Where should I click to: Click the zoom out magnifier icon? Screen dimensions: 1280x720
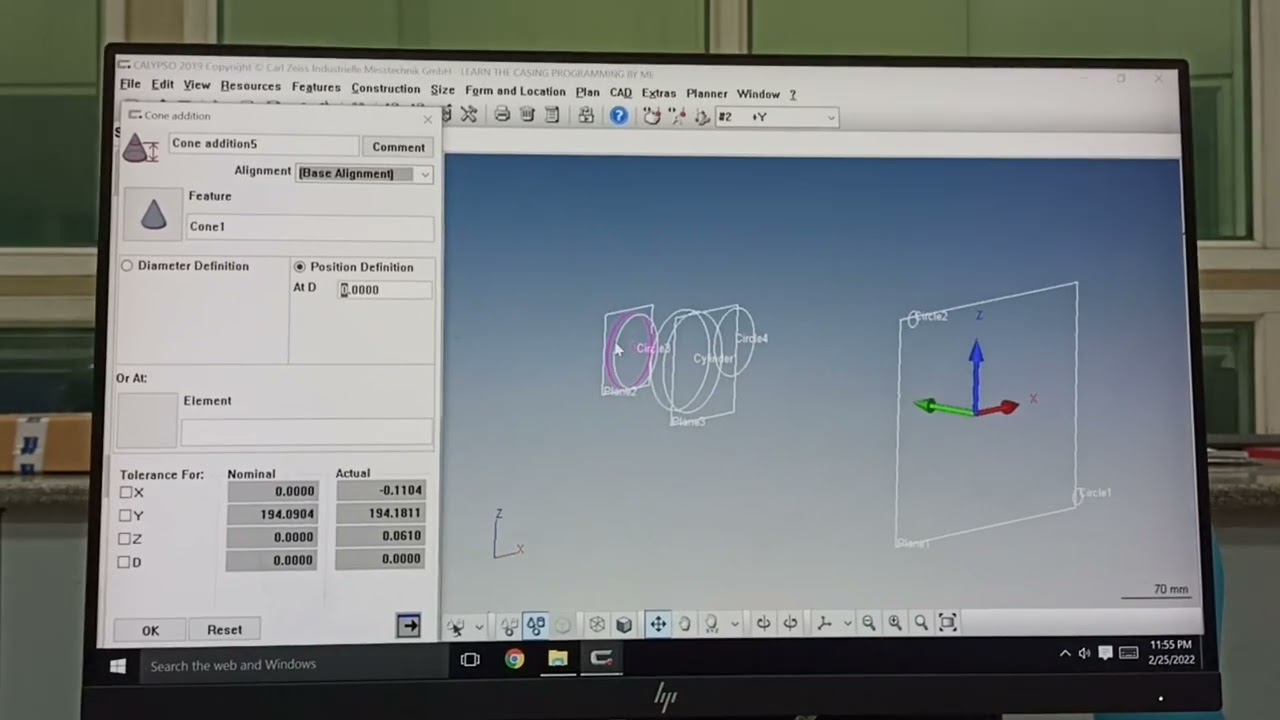click(868, 623)
